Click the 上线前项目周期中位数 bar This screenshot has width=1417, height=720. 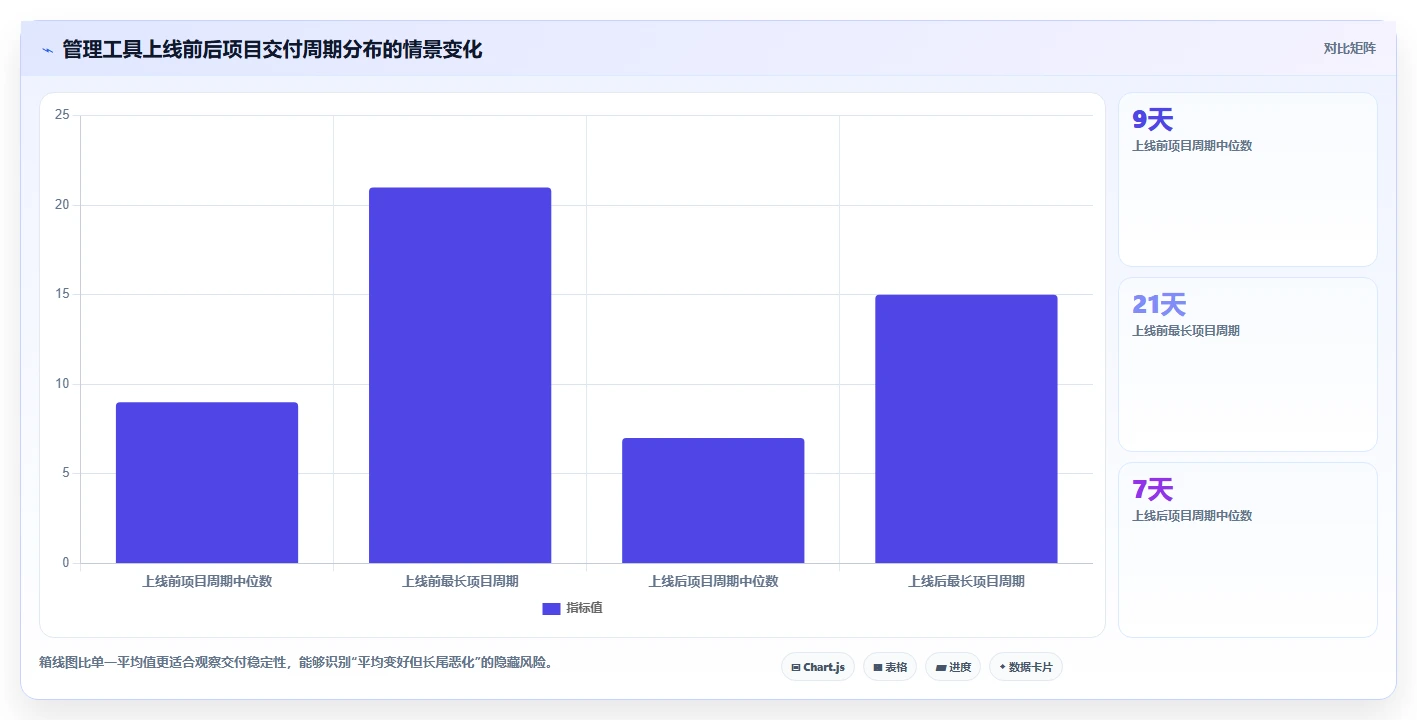[207, 483]
